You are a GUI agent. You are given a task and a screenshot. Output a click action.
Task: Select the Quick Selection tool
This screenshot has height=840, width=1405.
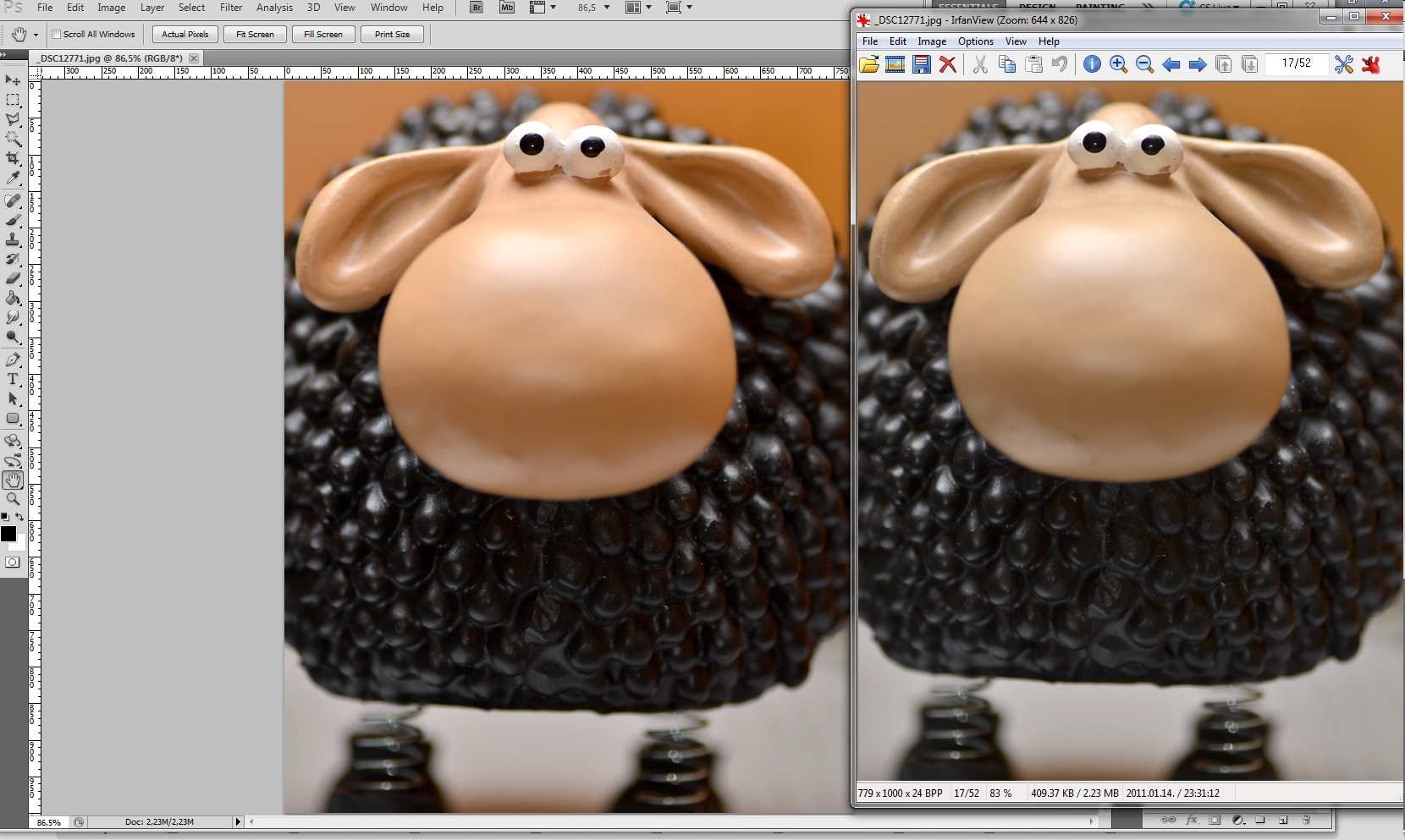pyautogui.click(x=13, y=140)
